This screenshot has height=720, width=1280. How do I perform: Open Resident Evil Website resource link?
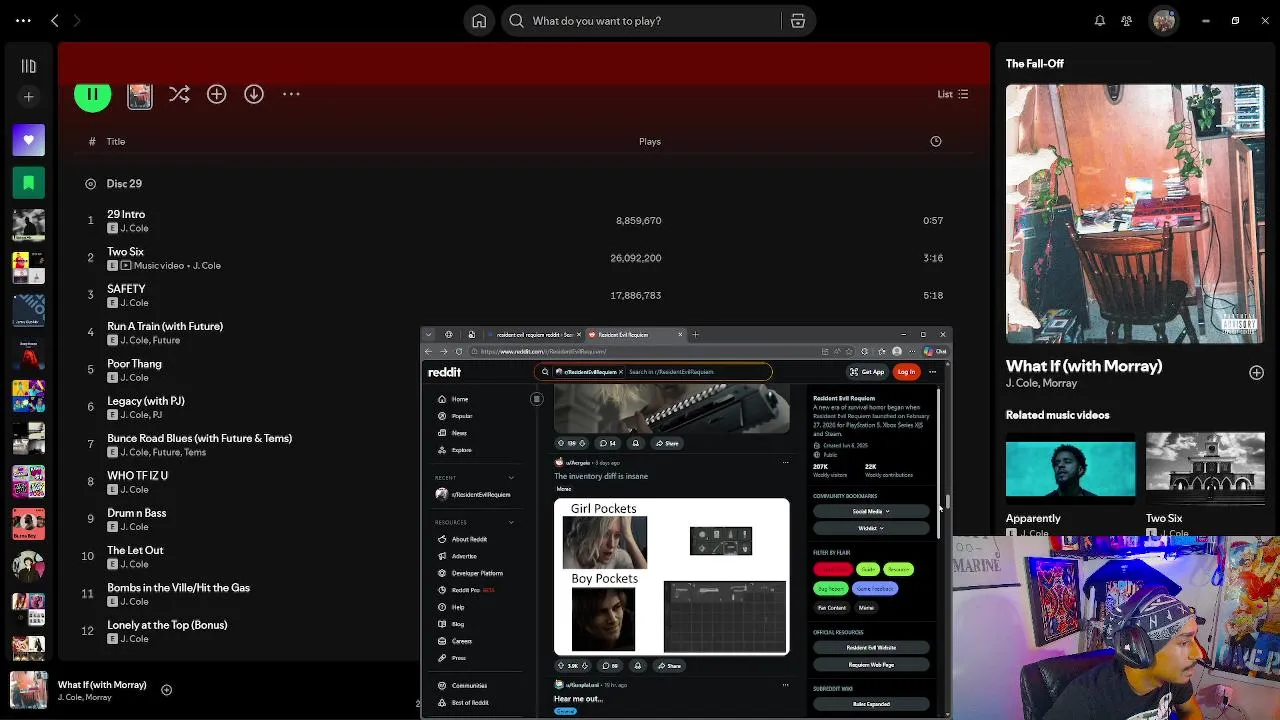click(x=871, y=648)
